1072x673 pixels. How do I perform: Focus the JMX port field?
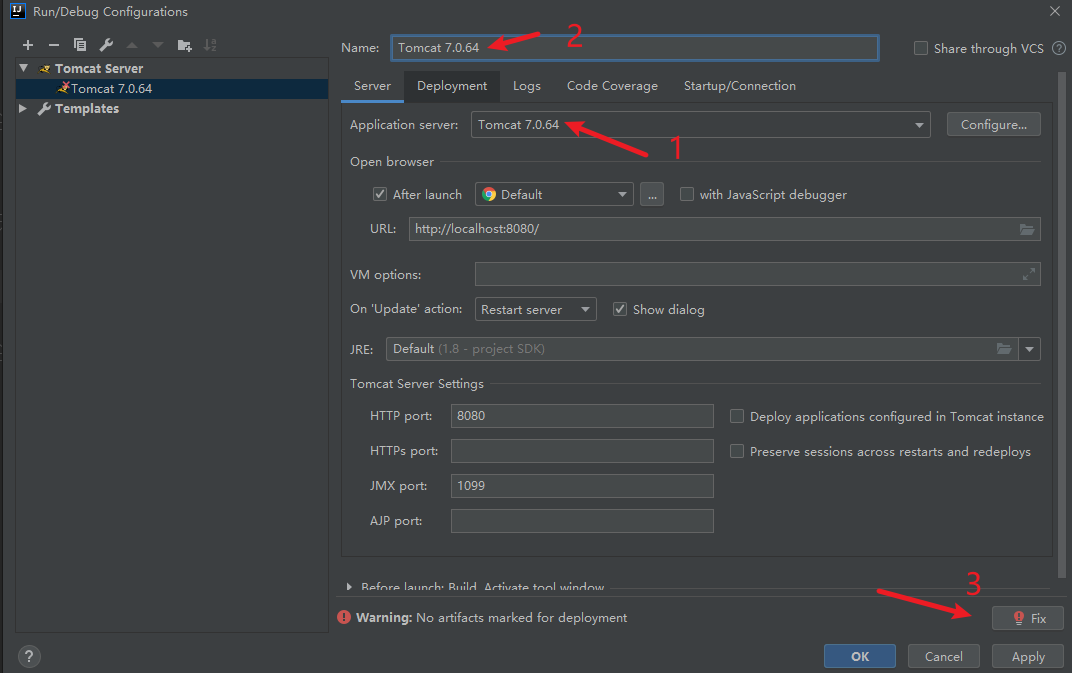click(x=582, y=486)
